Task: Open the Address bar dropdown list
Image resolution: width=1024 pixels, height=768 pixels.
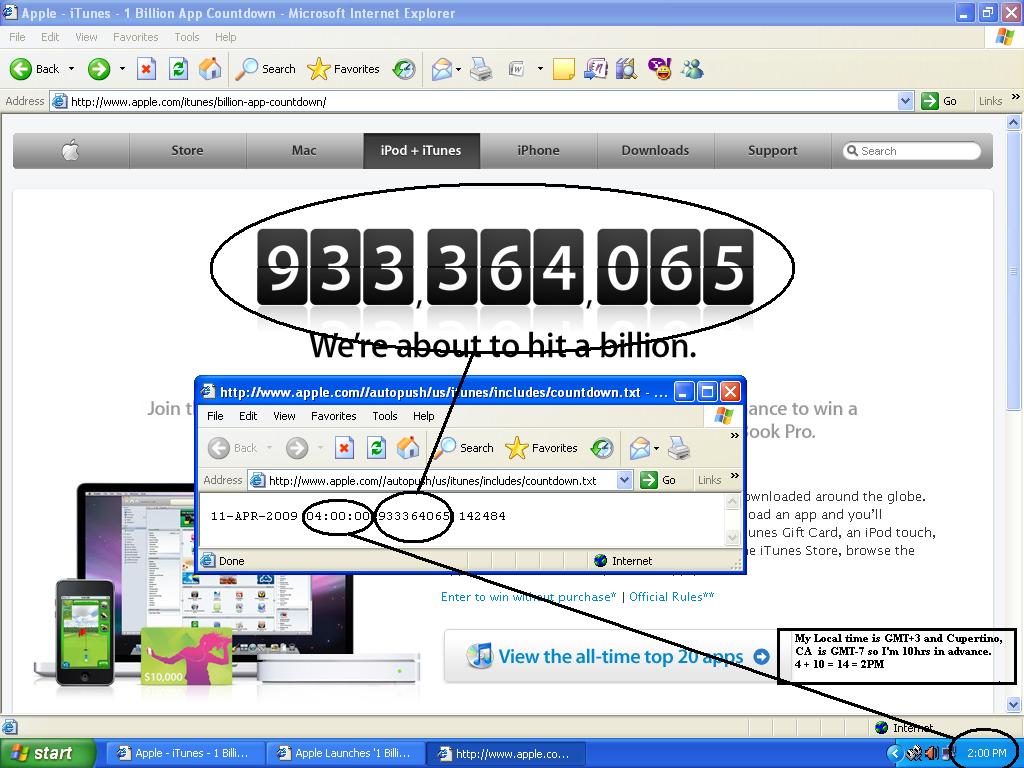Action: 906,101
